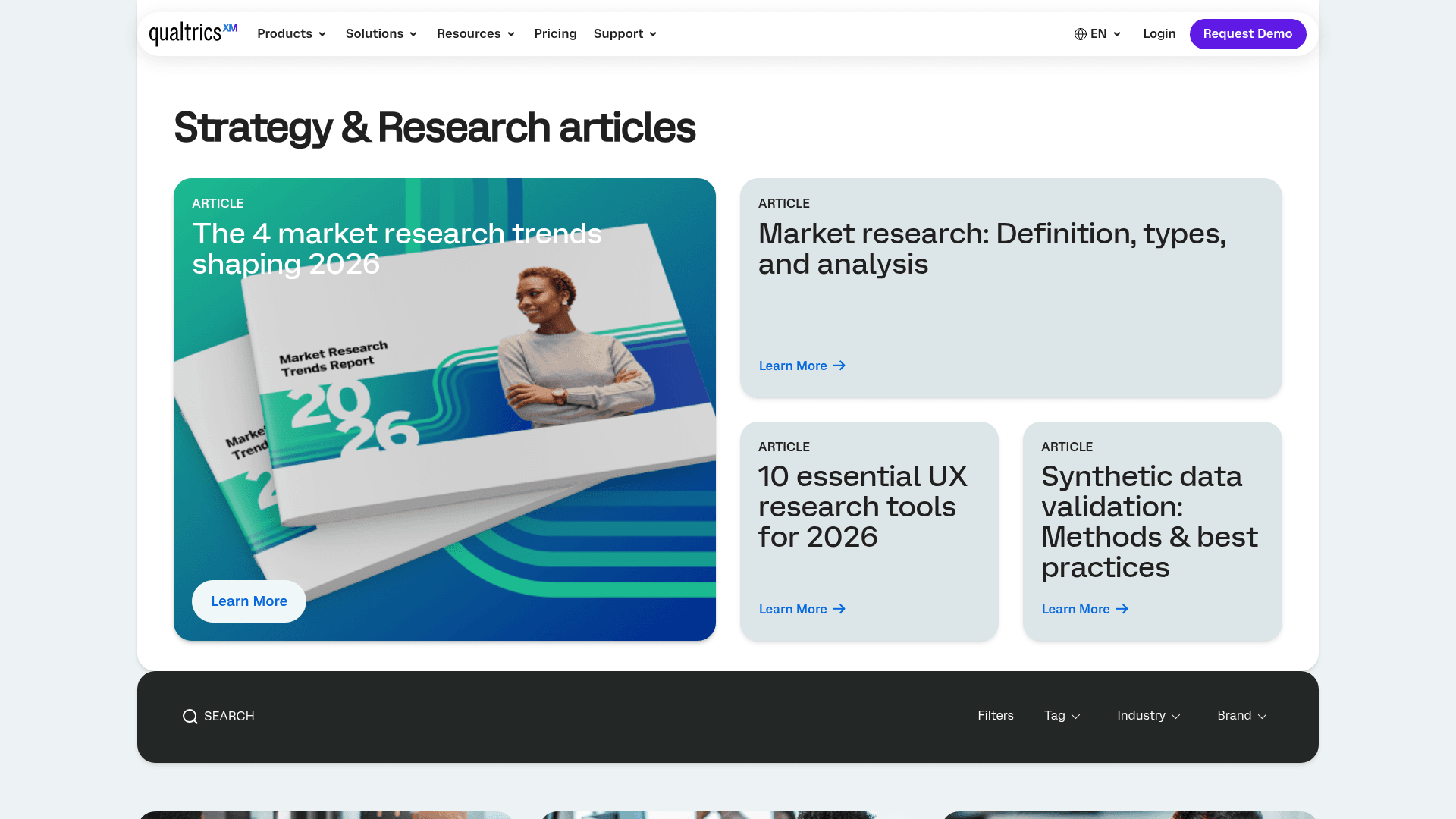This screenshot has width=1456, height=819.
Task: Open the Resources menu
Action: point(476,34)
